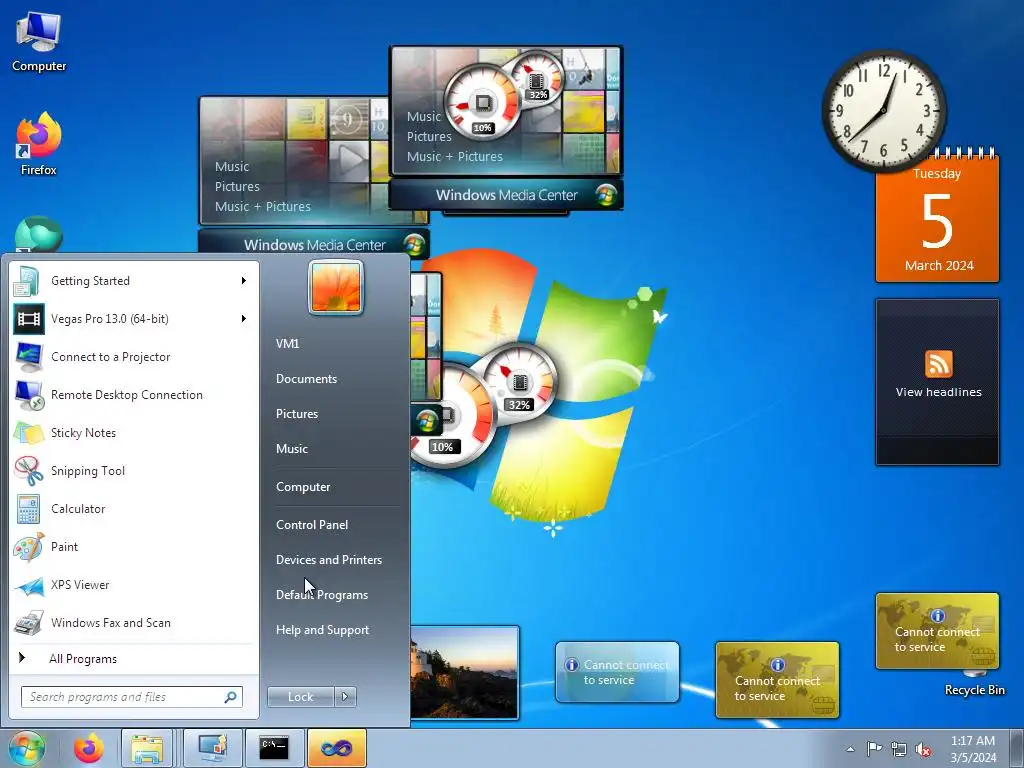Viewport: 1024px width, 768px height.
Task: Expand Getting Started submenu arrow
Action: pyautogui.click(x=244, y=281)
